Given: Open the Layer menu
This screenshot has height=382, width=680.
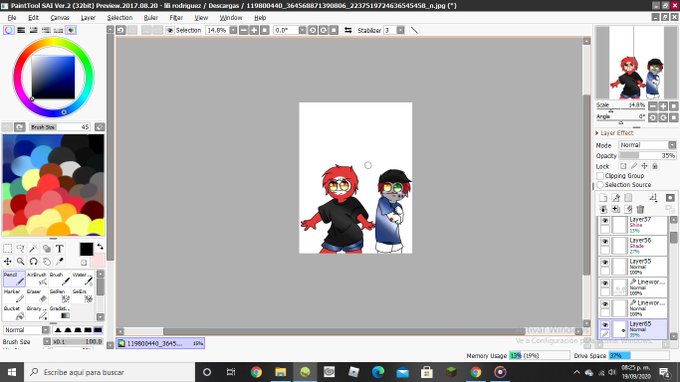Looking at the screenshot, I should click(x=88, y=18).
